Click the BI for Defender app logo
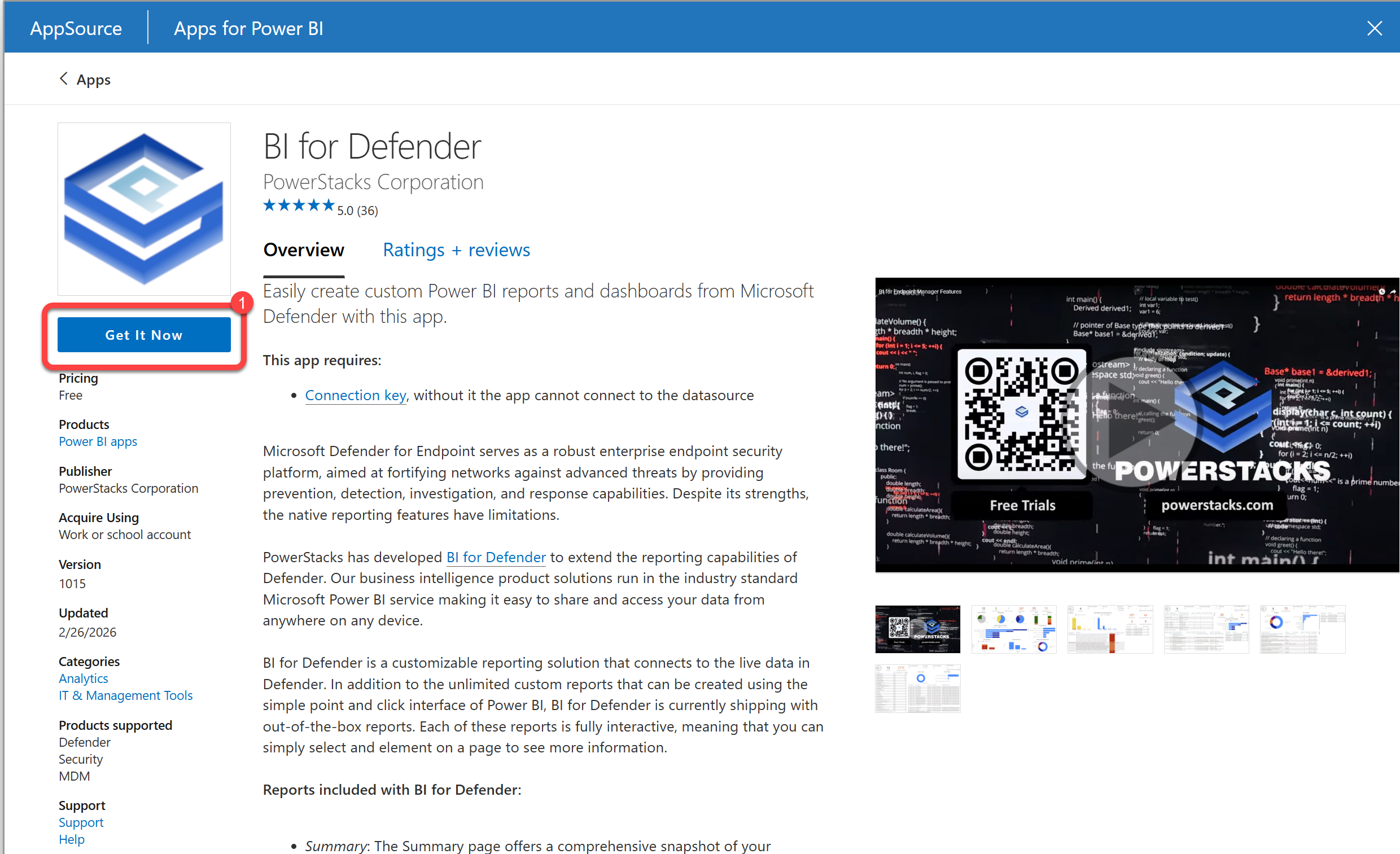Screen dimensions: 1400x854 click(144, 208)
